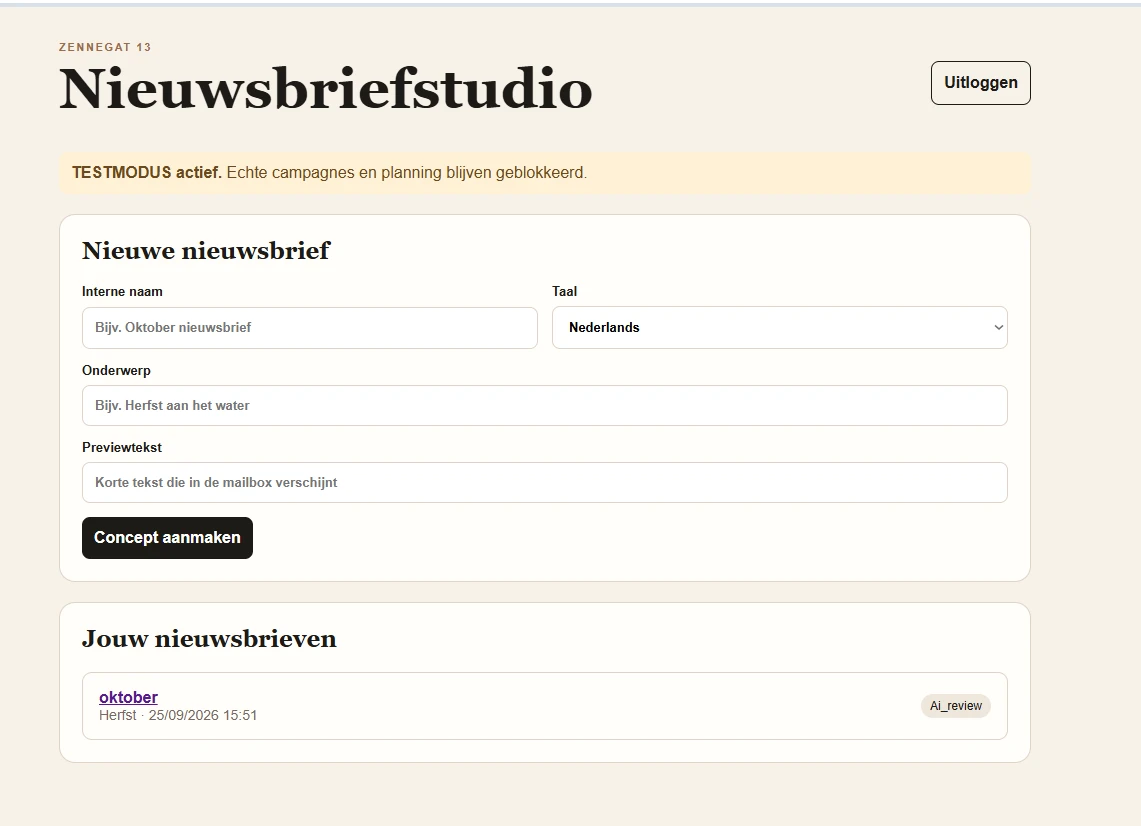This screenshot has height=826, width=1141.
Task: Open the oktober newsletter link
Action: point(128,697)
